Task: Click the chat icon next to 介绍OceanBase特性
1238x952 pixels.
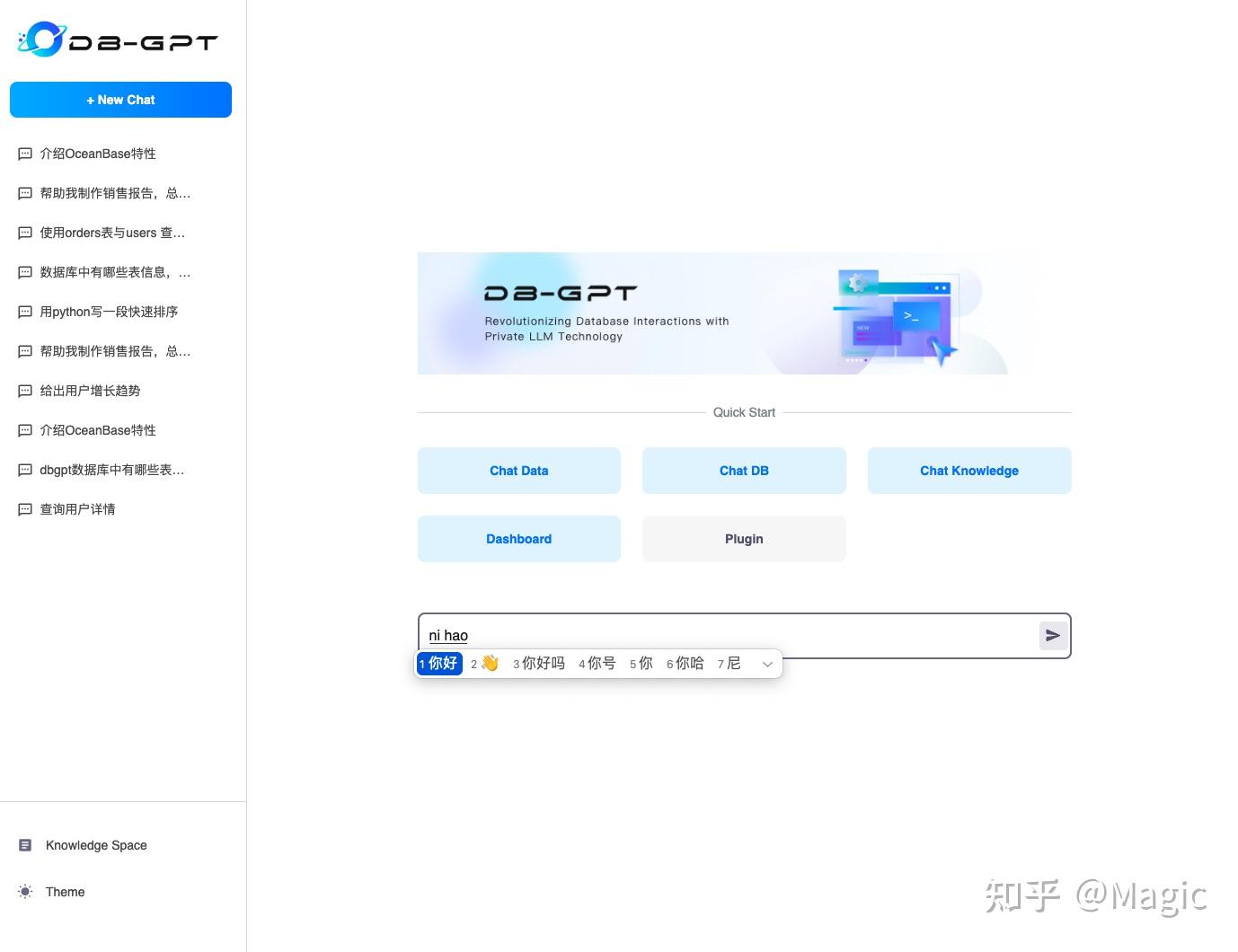Action: point(24,154)
